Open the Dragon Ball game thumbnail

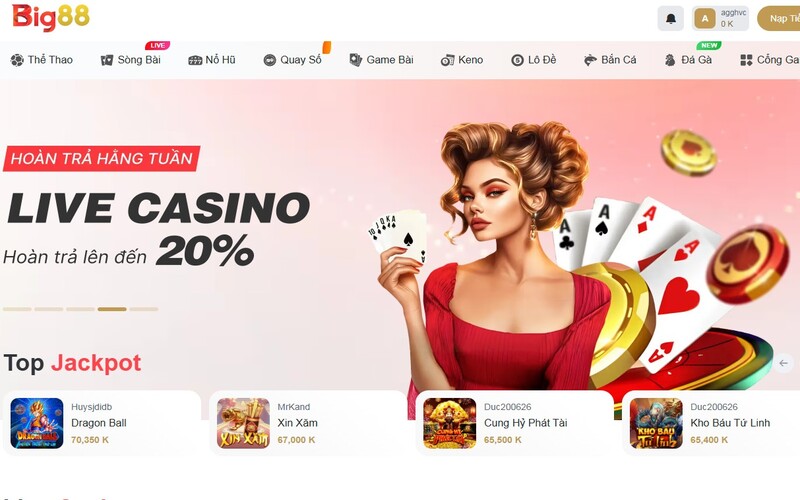click(37, 423)
